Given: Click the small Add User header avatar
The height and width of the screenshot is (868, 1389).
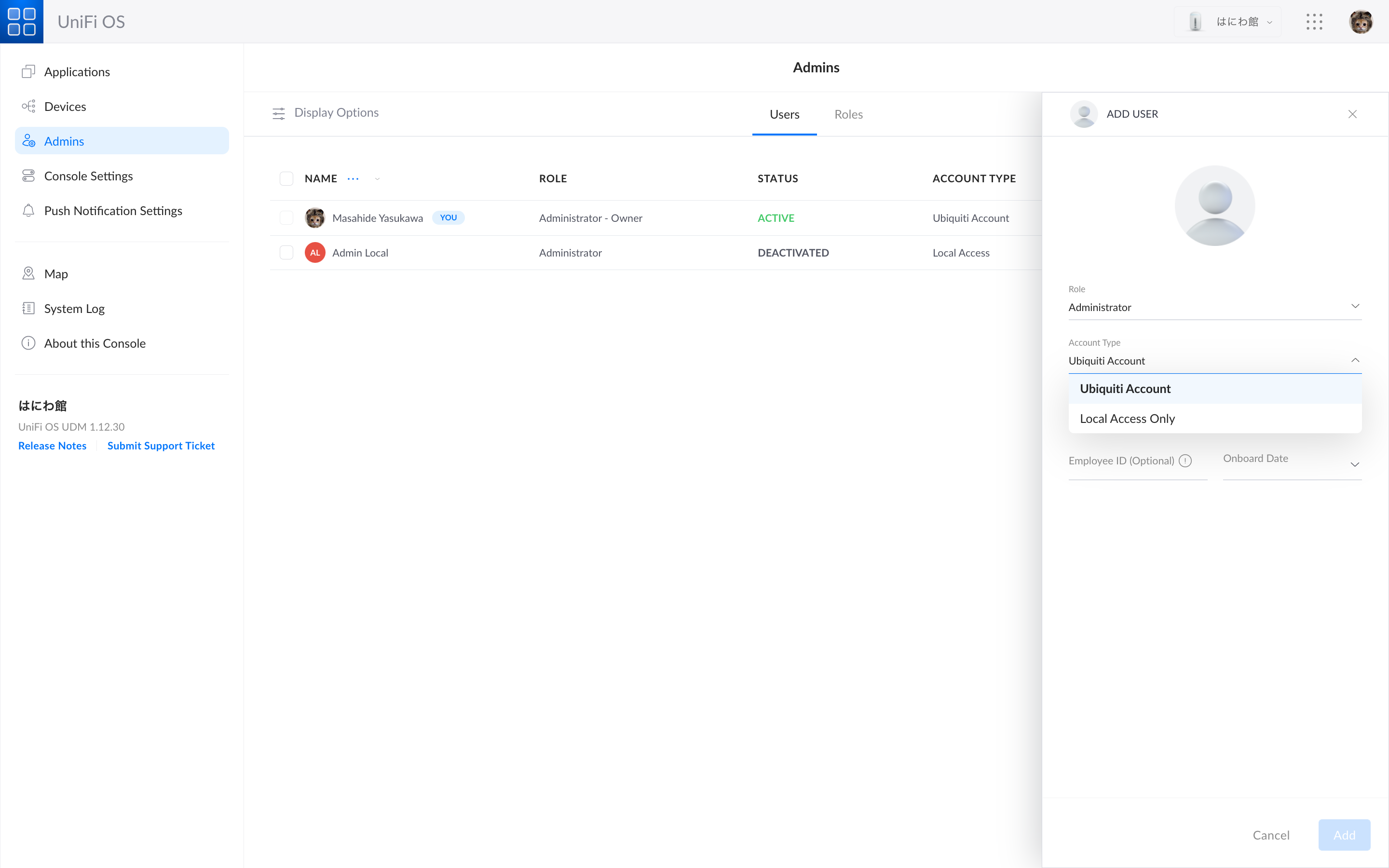Looking at the screenshot, I should 1084,114.
